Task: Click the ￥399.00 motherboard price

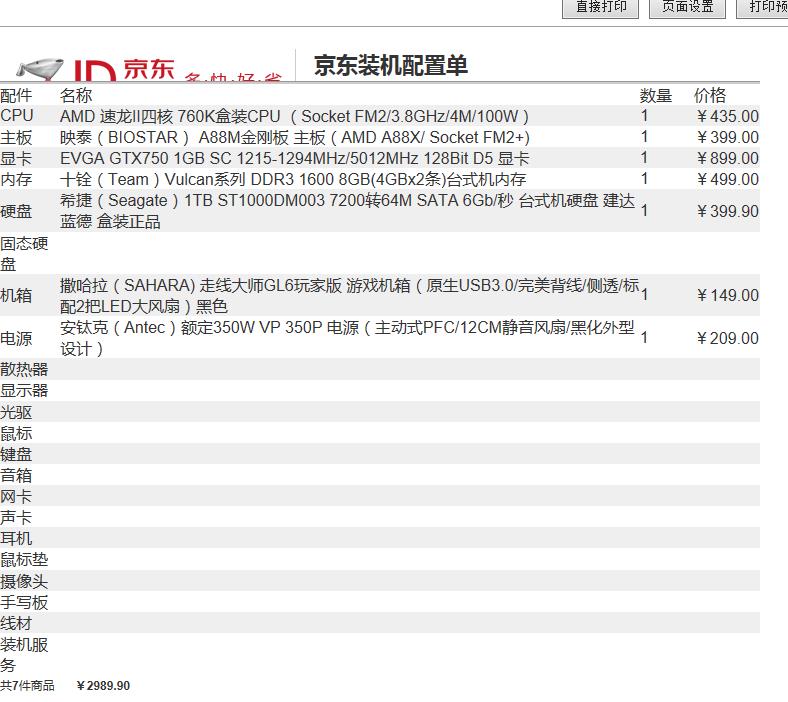Action: tap(727, 137)
